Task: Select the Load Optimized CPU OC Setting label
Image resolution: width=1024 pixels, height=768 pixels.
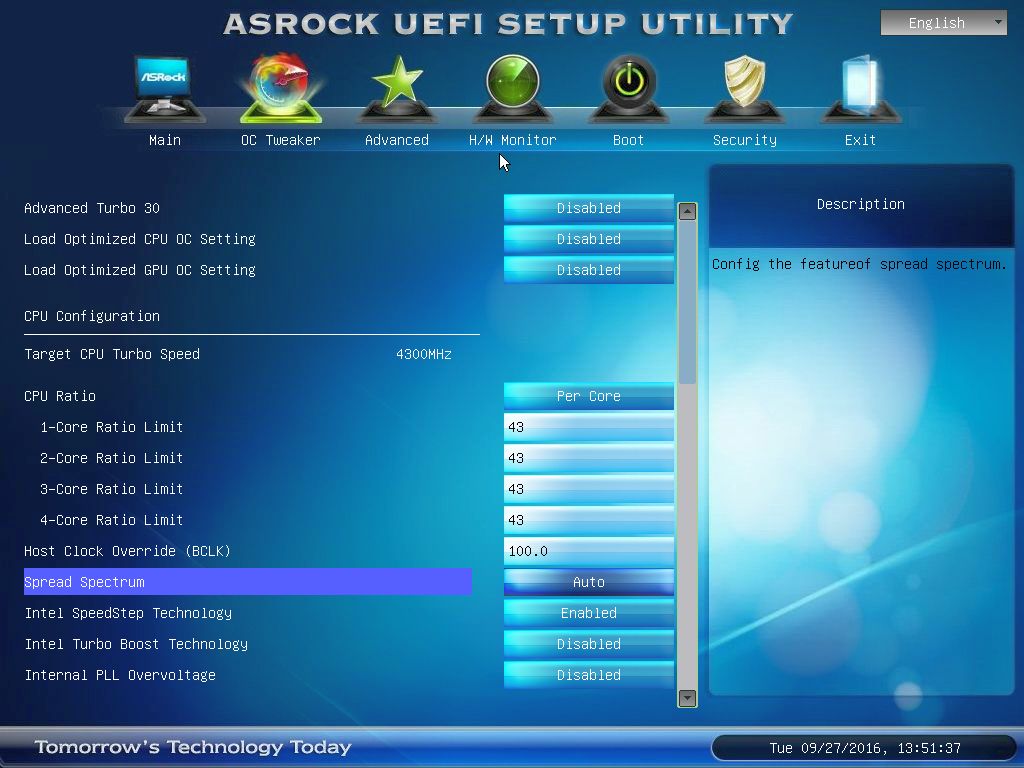Action: click(140, 239)
